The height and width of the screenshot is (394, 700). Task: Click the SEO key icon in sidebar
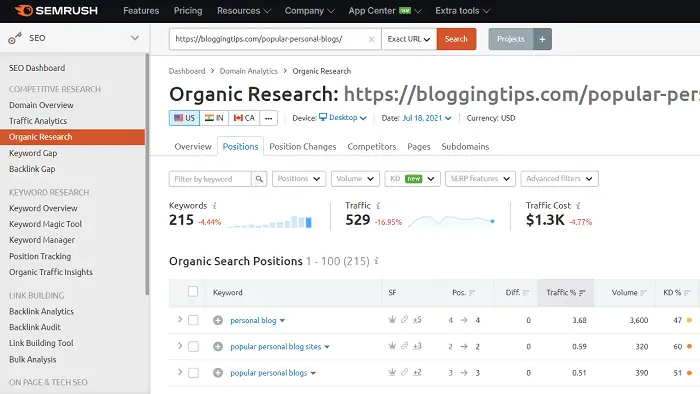(15, 38)
